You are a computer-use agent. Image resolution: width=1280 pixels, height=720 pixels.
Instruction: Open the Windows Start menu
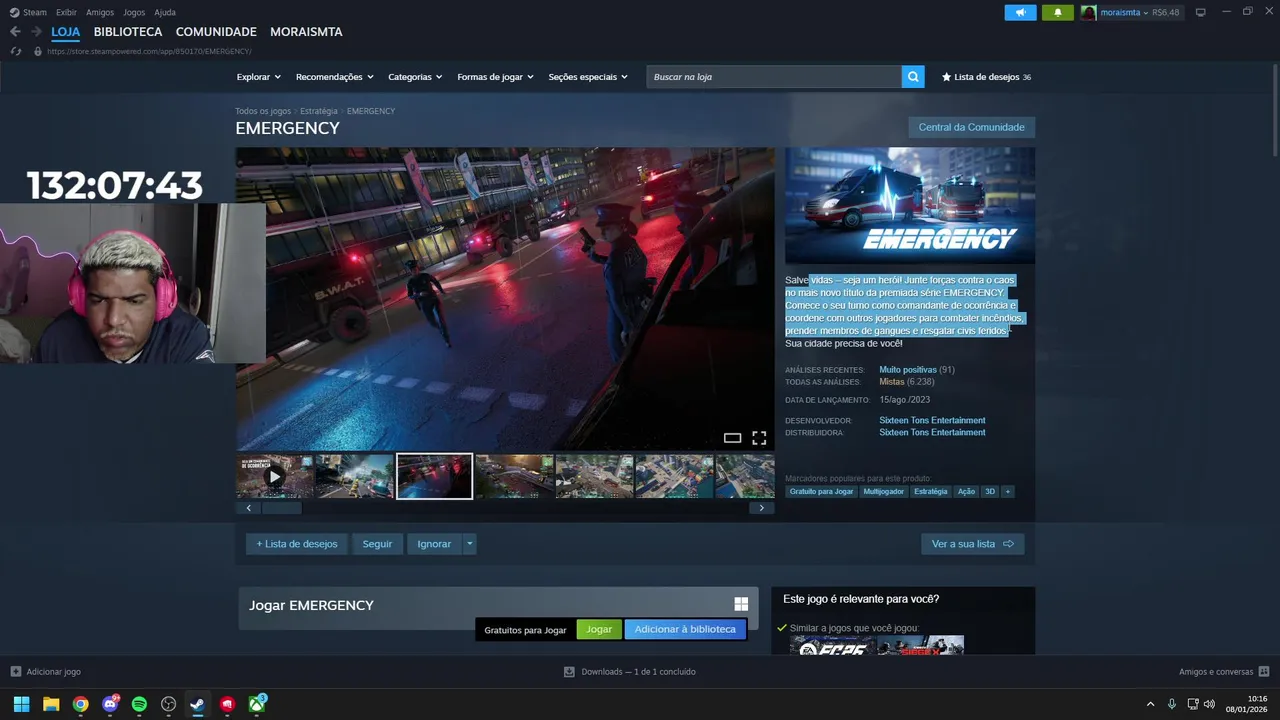point(21,704)
